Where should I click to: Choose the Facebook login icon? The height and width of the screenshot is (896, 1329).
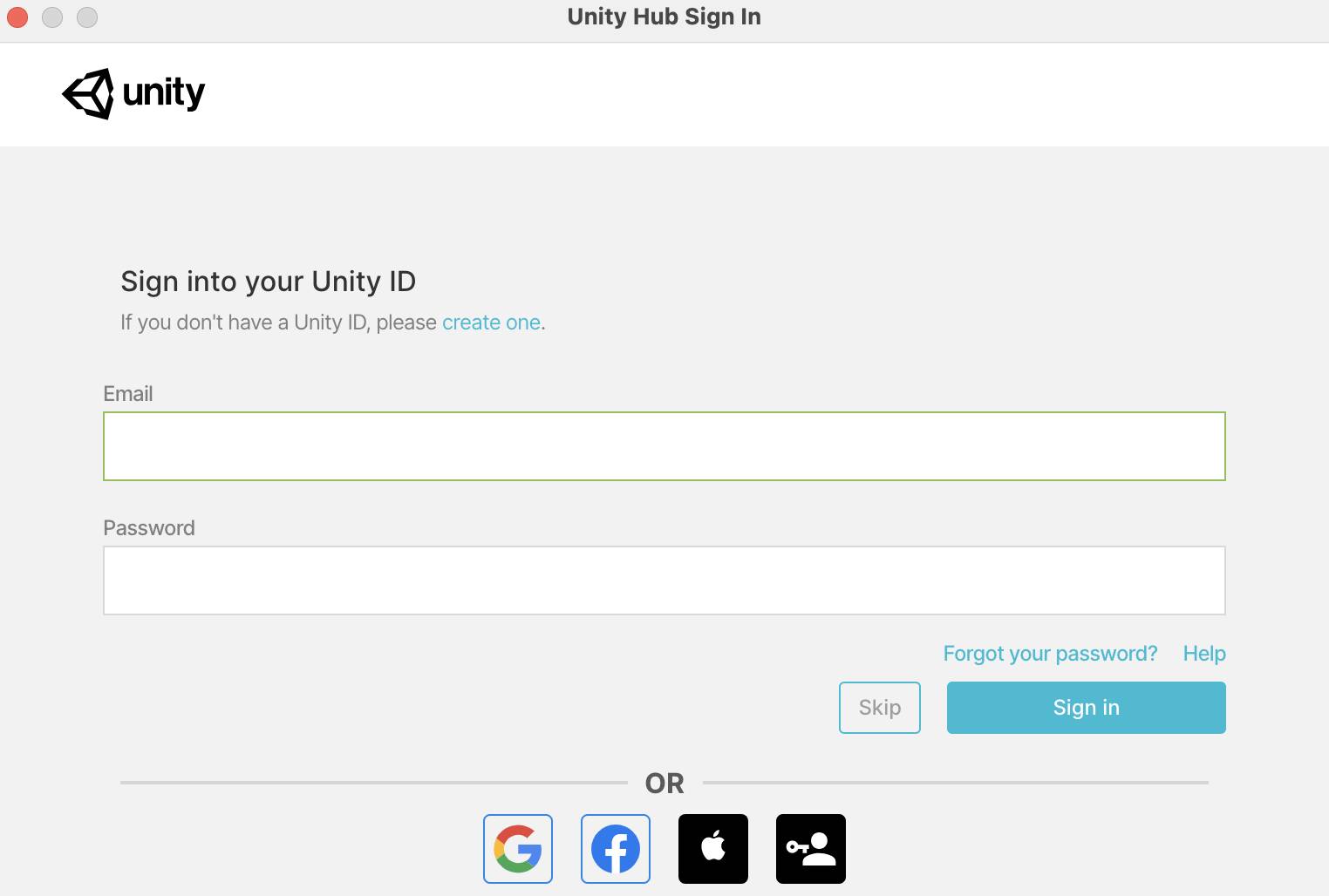tap(616, 849)
